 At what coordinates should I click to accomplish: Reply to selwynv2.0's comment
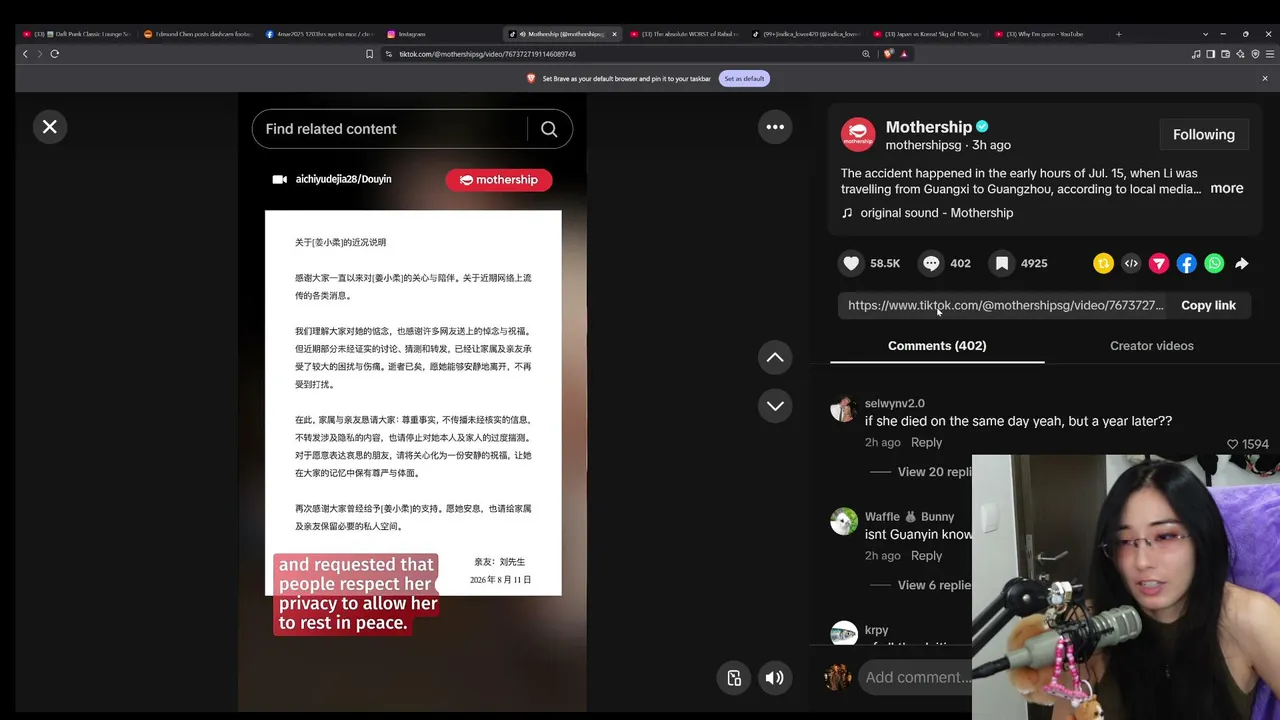926,442
